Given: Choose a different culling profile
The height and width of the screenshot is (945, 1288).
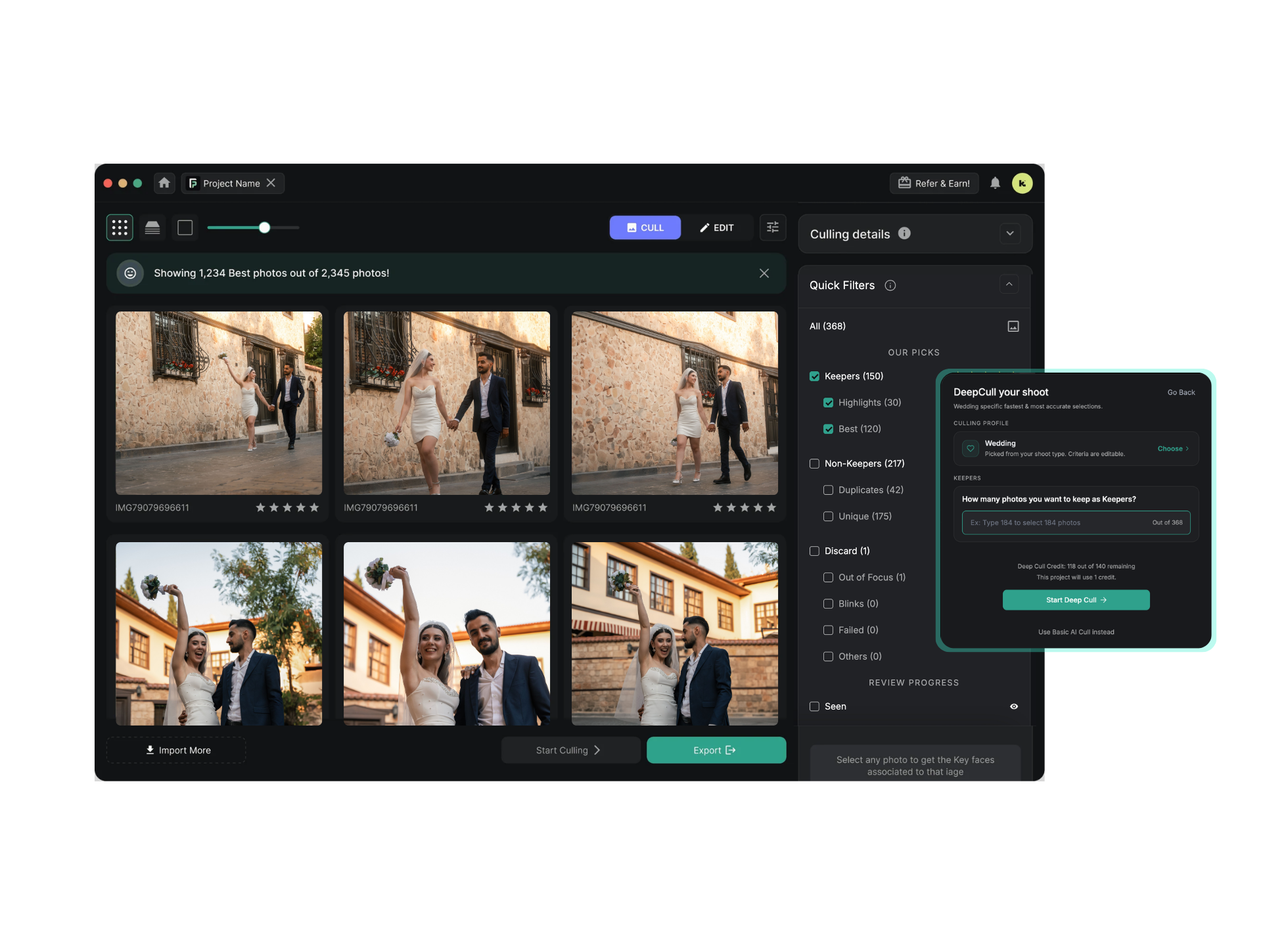Looking at the screenshot, I should pyautogui.click(x=1173, y=449).
